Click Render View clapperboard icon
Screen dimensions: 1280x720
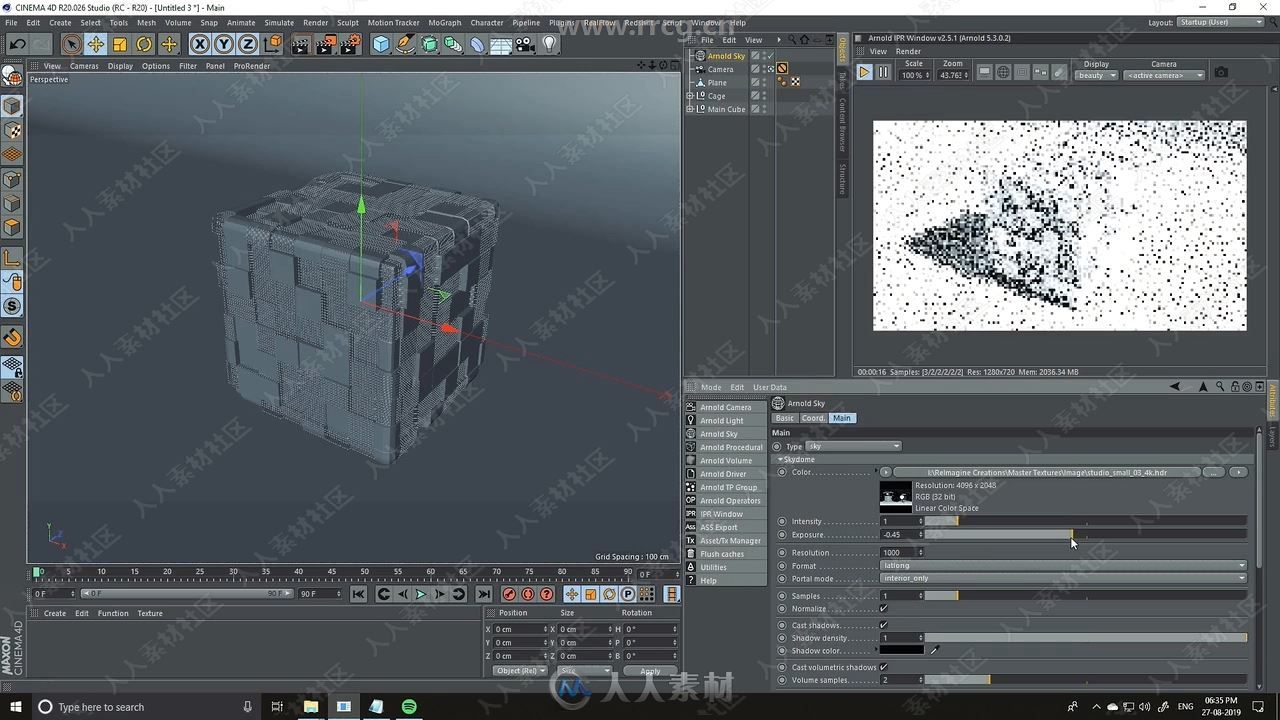(x=301, y=44)
